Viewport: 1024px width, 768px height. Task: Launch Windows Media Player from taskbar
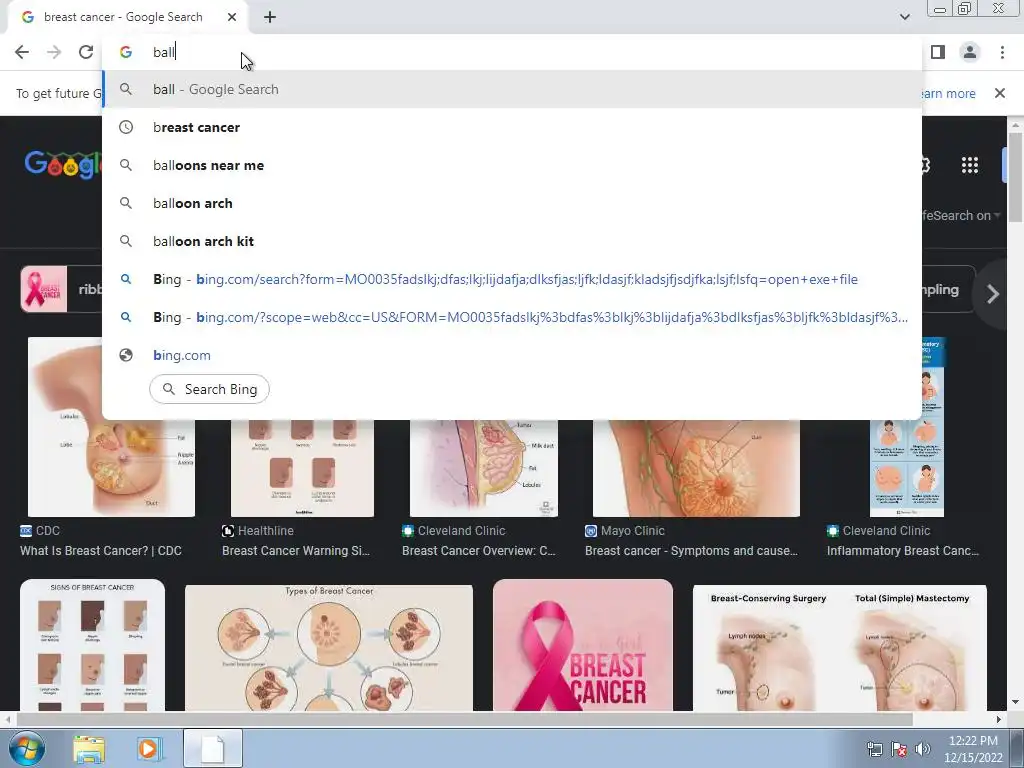148,748
